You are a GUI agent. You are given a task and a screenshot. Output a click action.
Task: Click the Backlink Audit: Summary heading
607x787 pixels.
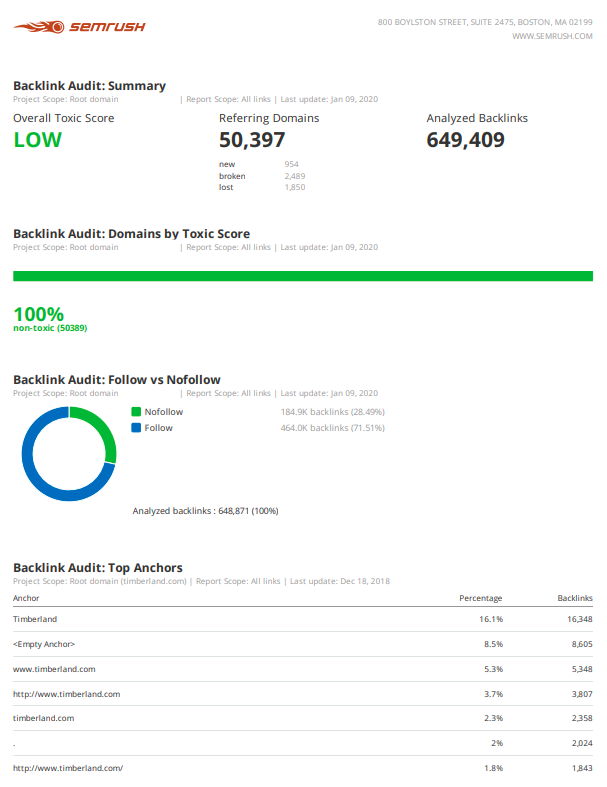pos(89,86)
